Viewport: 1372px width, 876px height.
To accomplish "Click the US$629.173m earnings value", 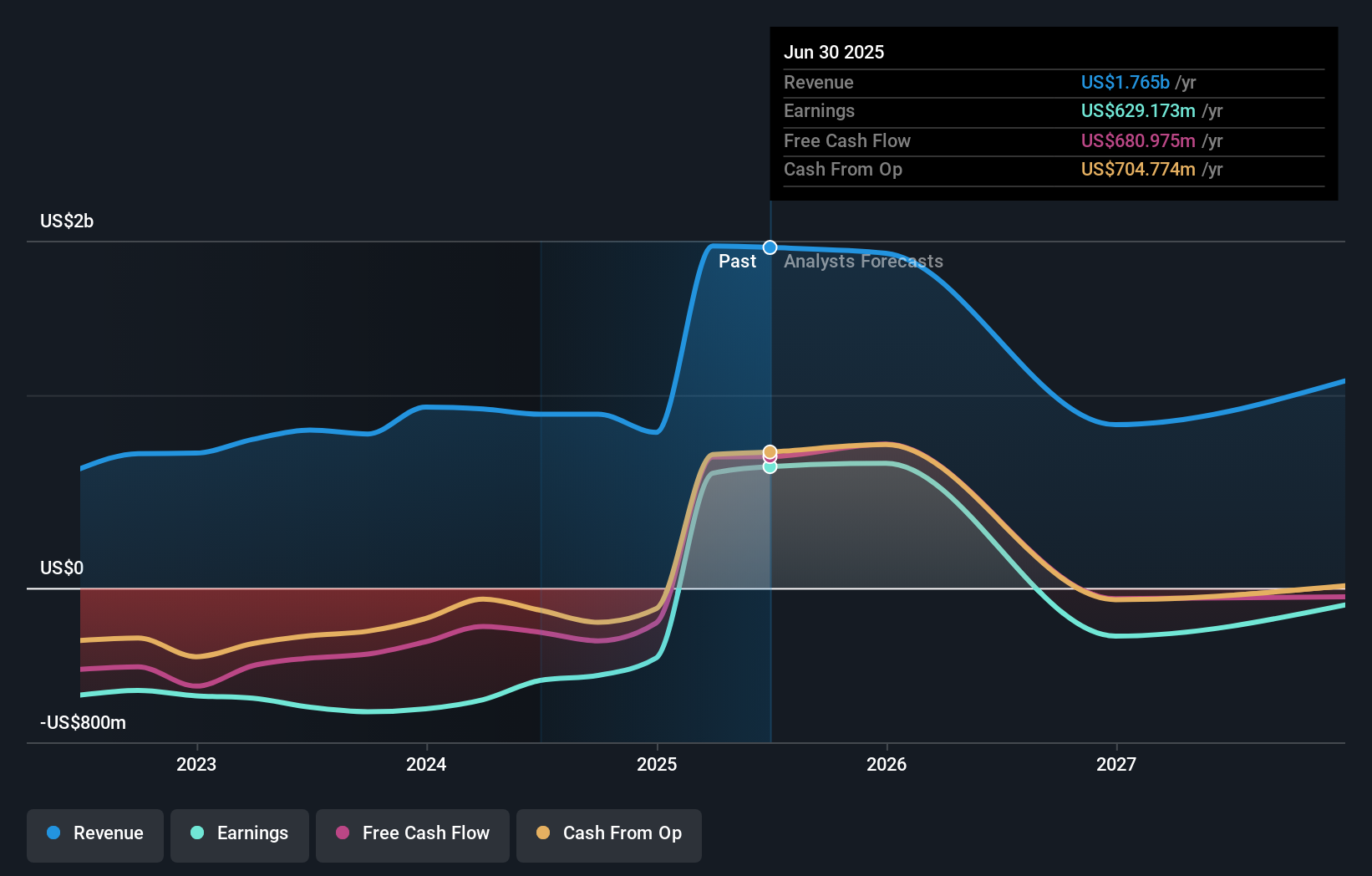I will pyautogui.click(x=1138, y=110).
